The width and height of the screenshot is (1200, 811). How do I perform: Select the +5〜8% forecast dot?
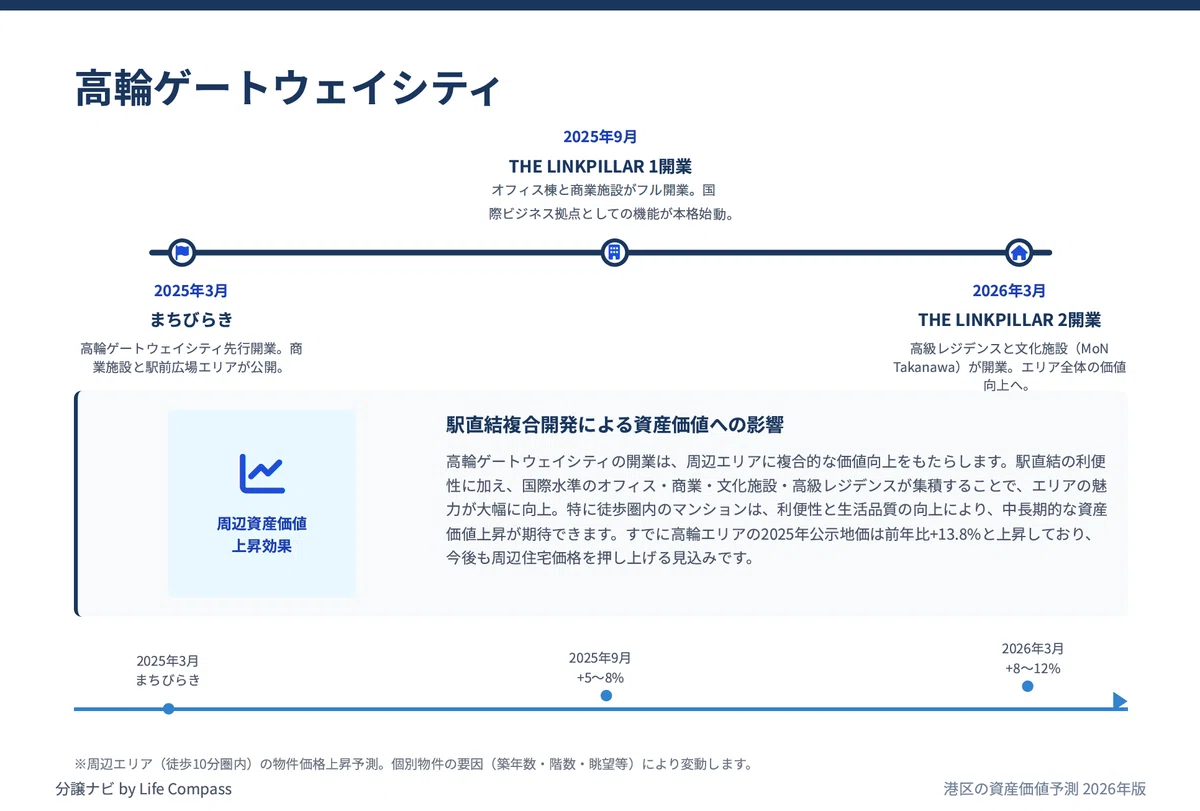606,695
